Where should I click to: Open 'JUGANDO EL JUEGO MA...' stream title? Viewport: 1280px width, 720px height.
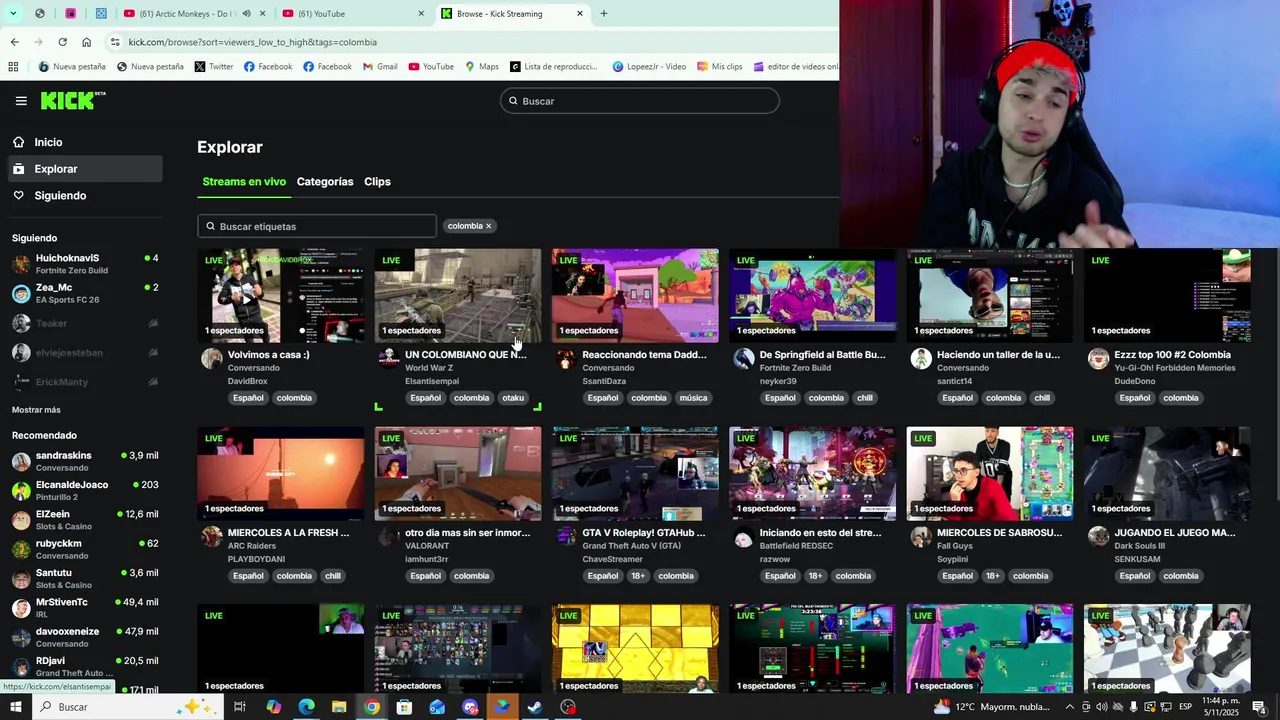coord(1175,533)
